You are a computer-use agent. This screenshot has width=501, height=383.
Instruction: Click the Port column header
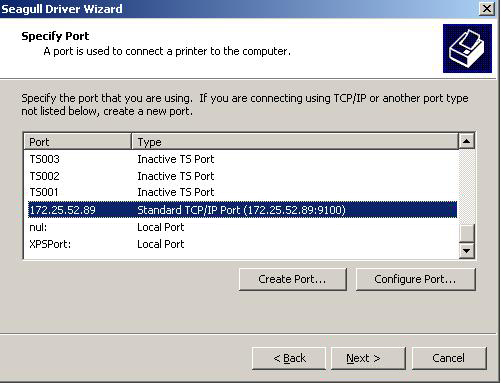(77, 142)
